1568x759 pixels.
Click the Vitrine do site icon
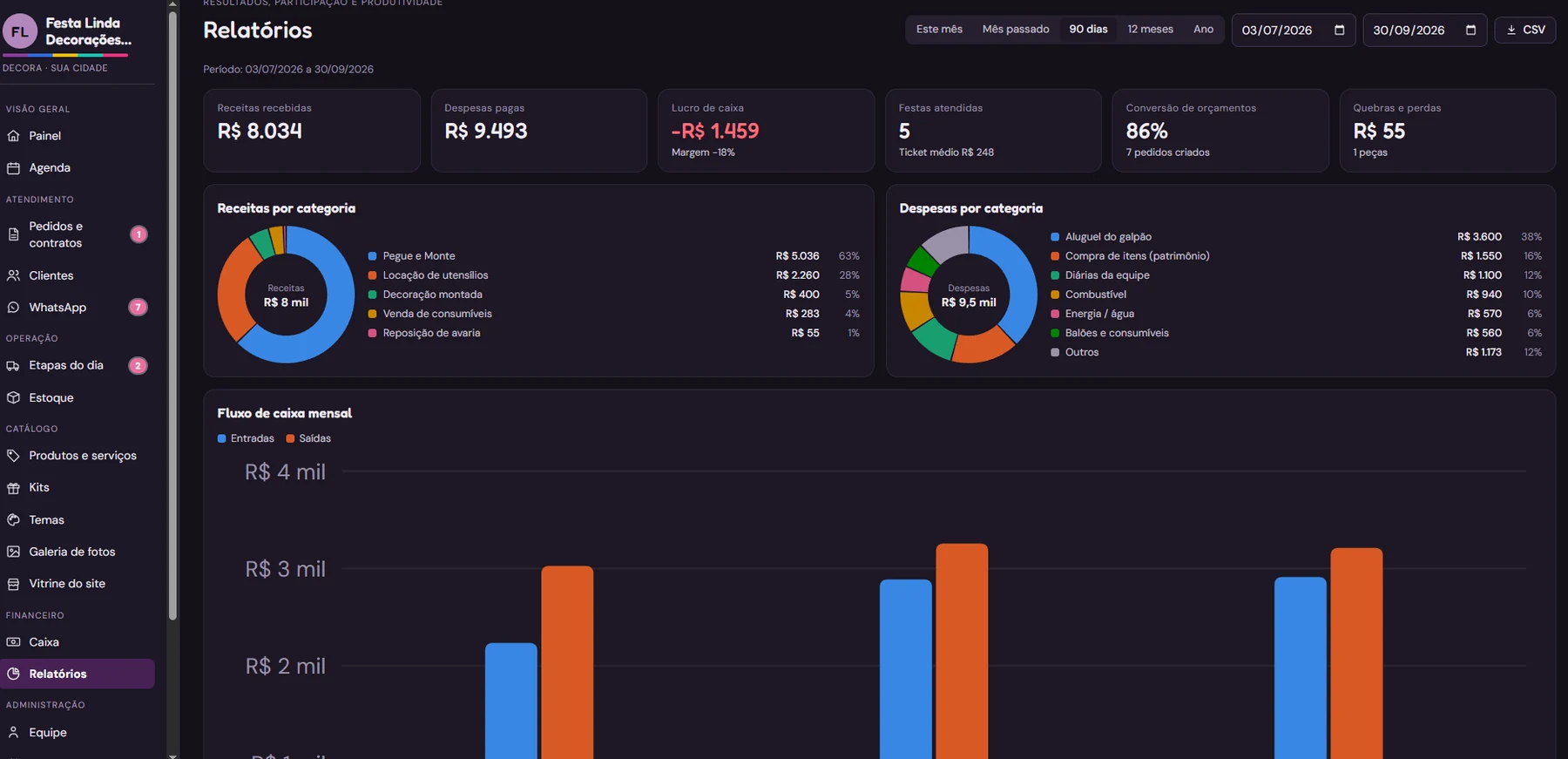point(13,584)
